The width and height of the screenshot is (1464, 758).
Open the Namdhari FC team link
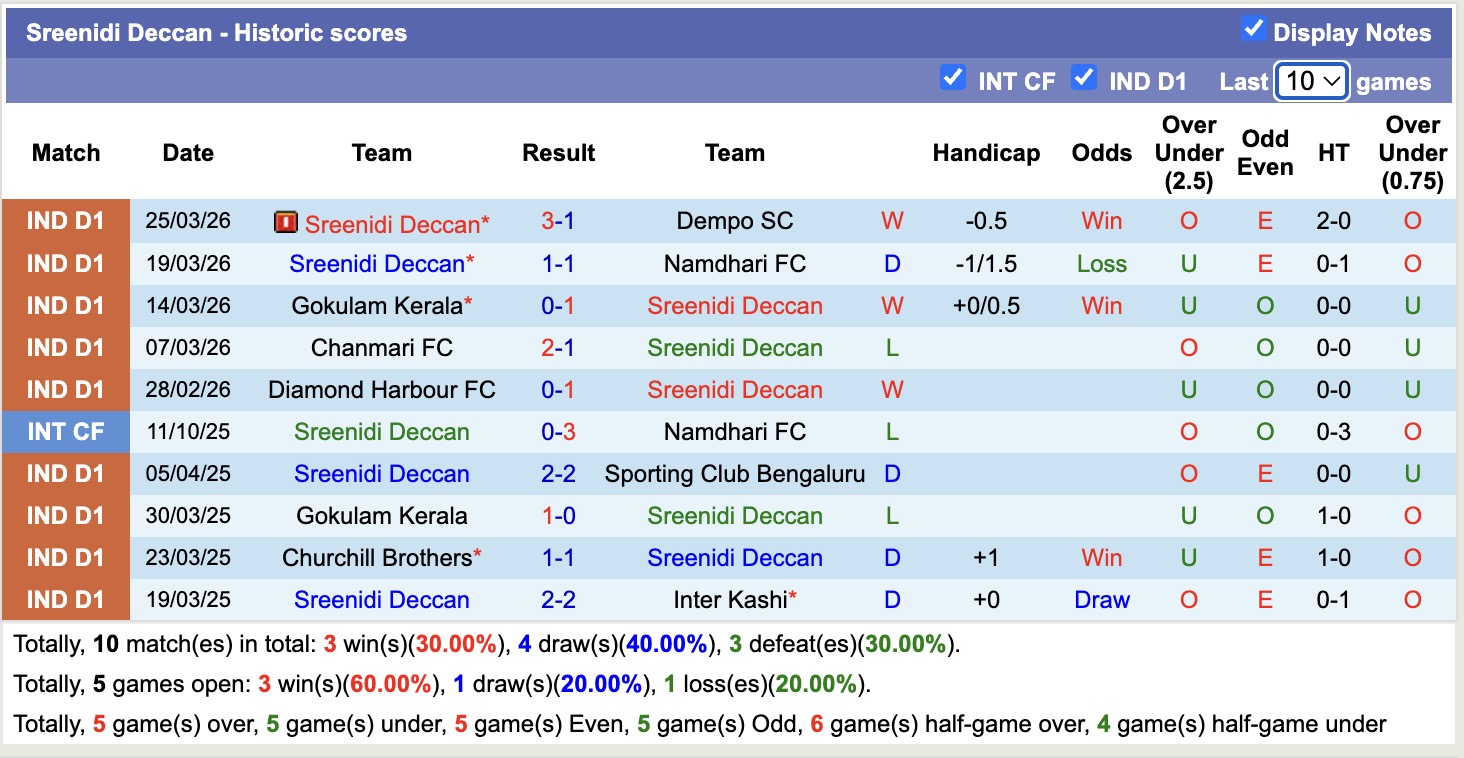tap(736, 264)
